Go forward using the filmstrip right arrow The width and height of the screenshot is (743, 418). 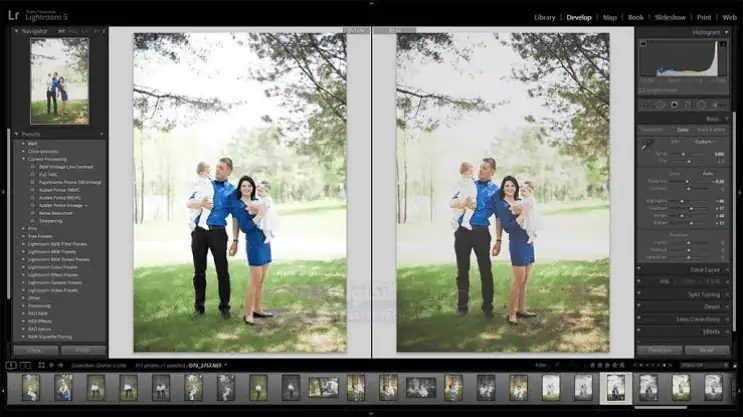tap(60, 365)
